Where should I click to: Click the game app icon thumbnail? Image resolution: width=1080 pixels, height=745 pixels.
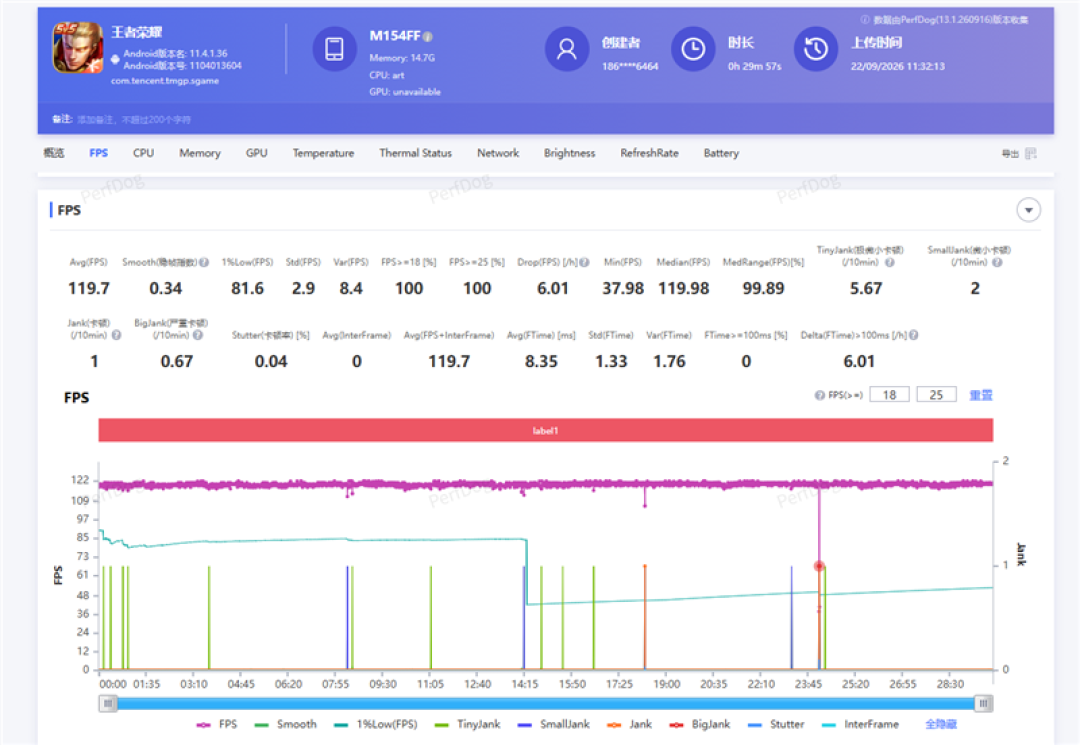click(x=78, y=48)
